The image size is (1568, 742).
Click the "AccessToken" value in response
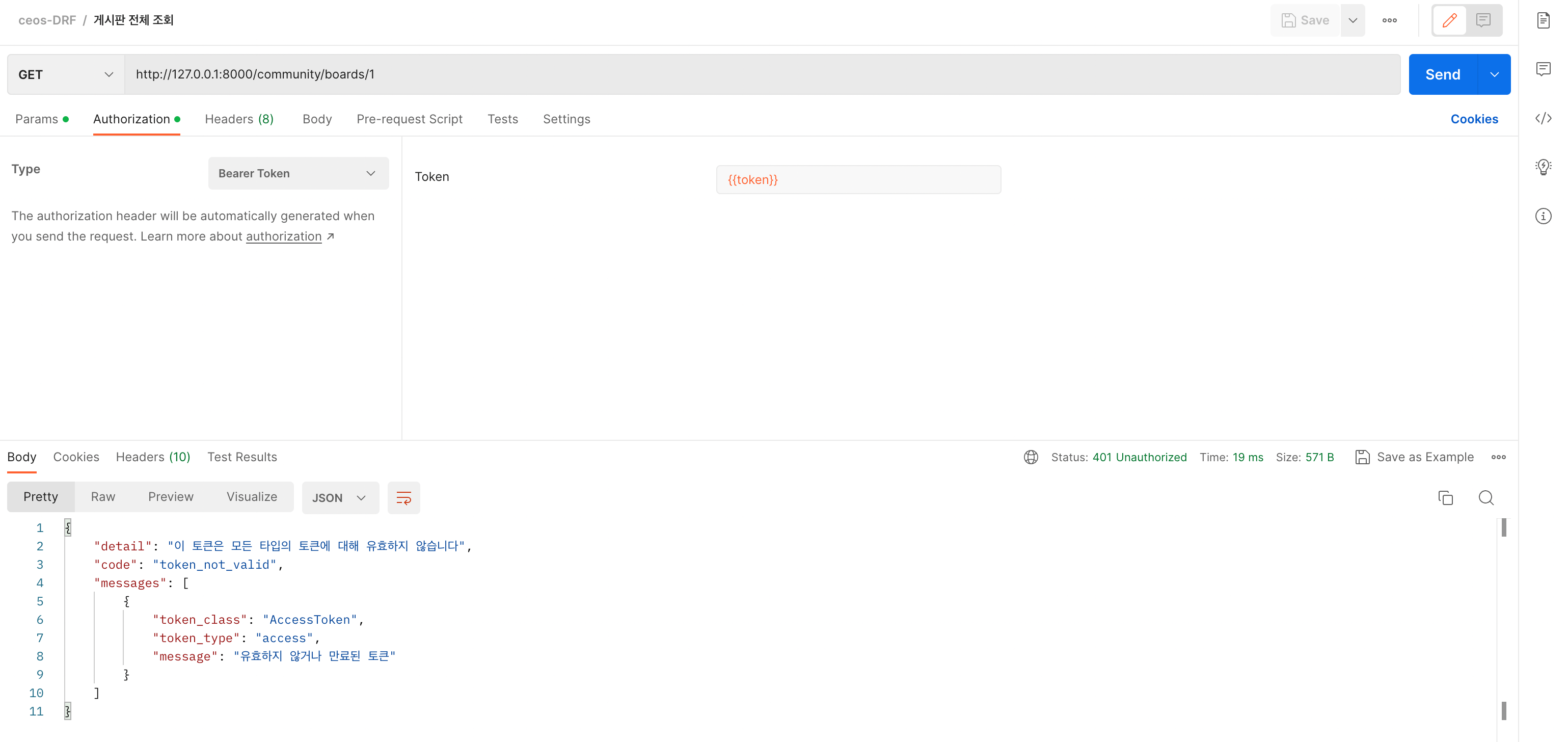tap(310, 620)
